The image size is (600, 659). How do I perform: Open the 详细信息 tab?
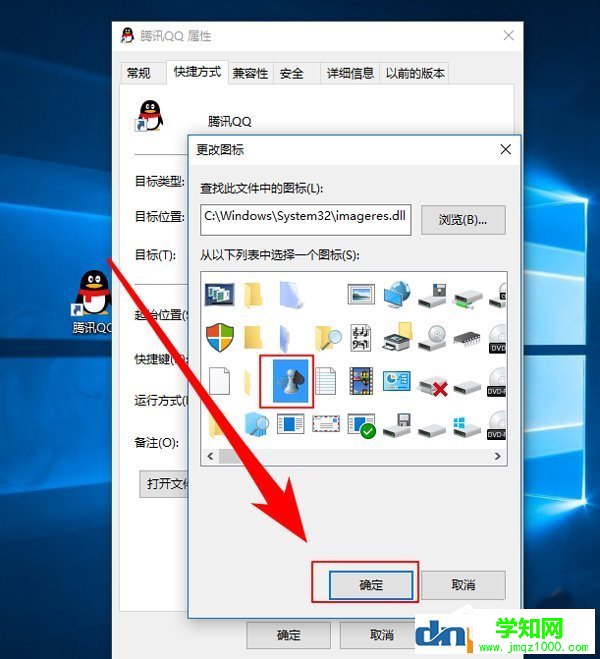click(x=350, y=74)
